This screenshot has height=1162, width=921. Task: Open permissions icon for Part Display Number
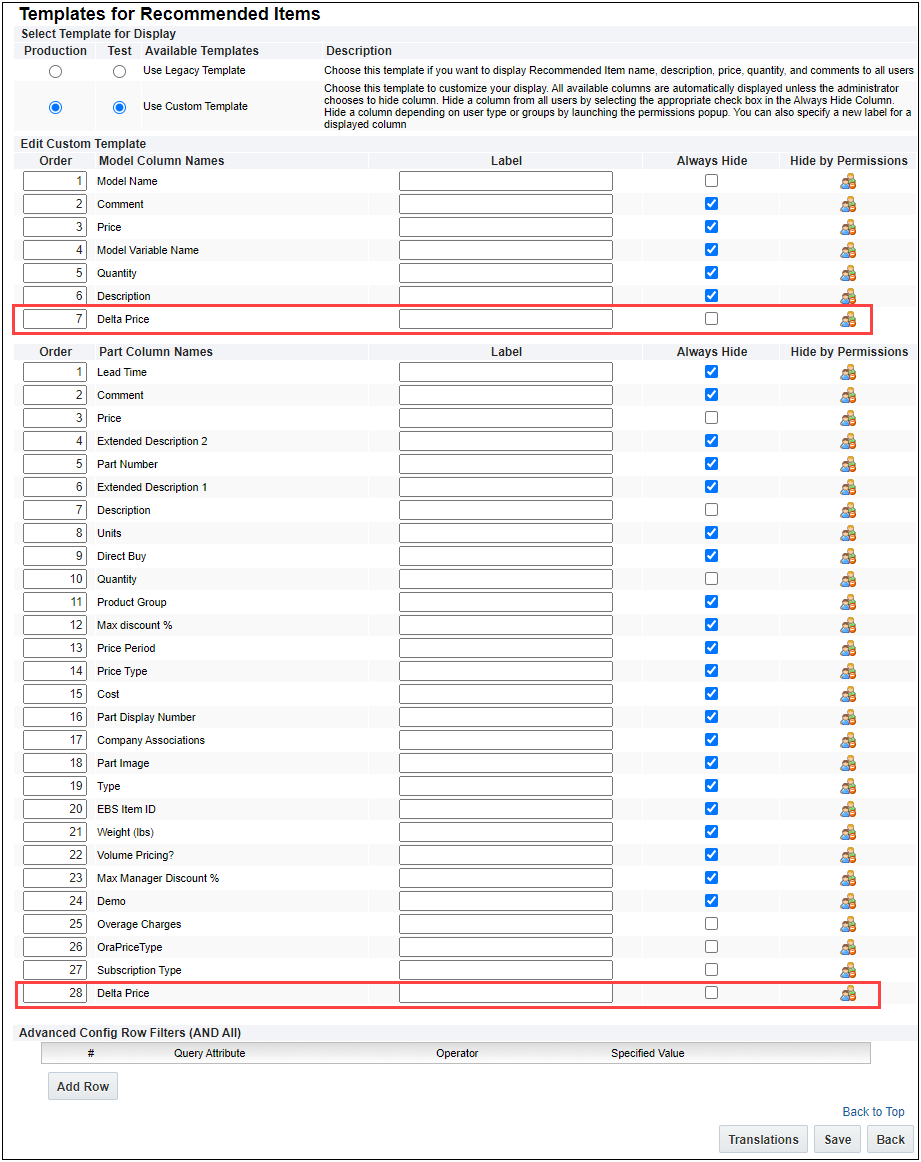click(848, 717)
